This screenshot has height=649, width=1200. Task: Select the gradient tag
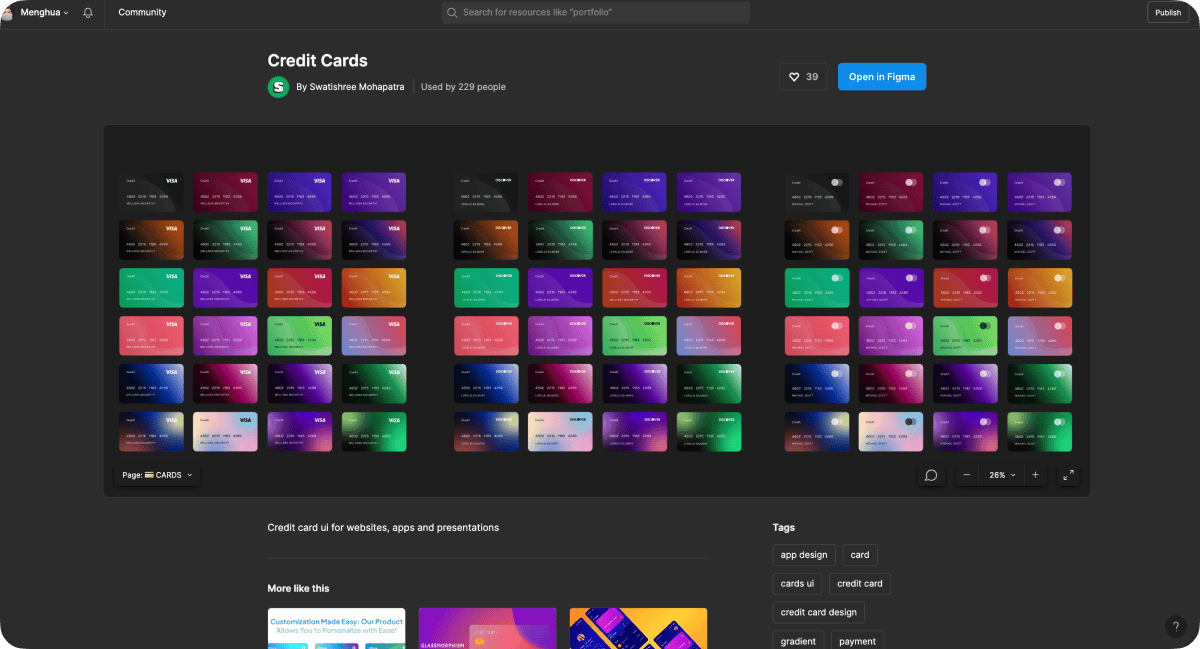point(798,641)
